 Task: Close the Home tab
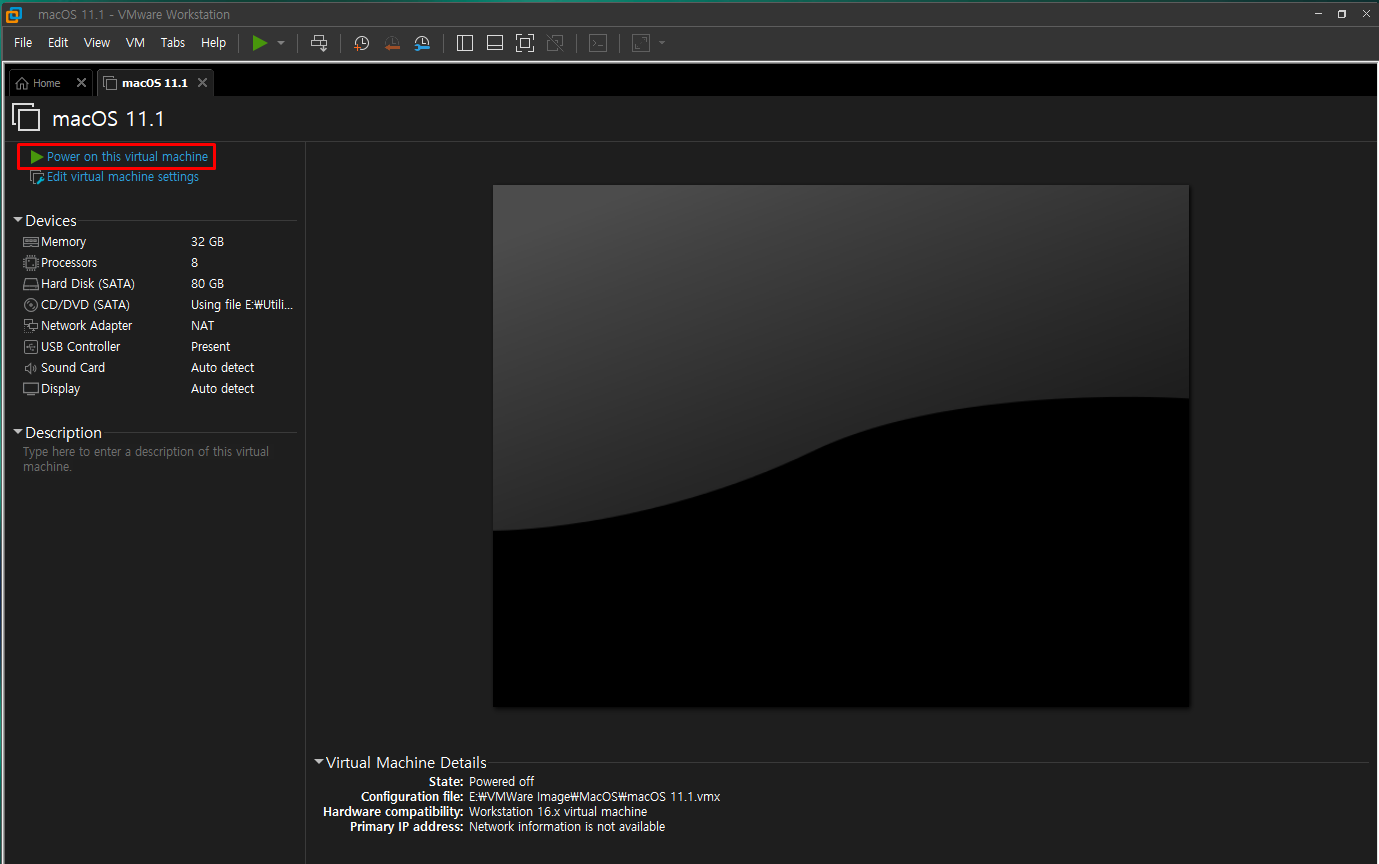81,83
